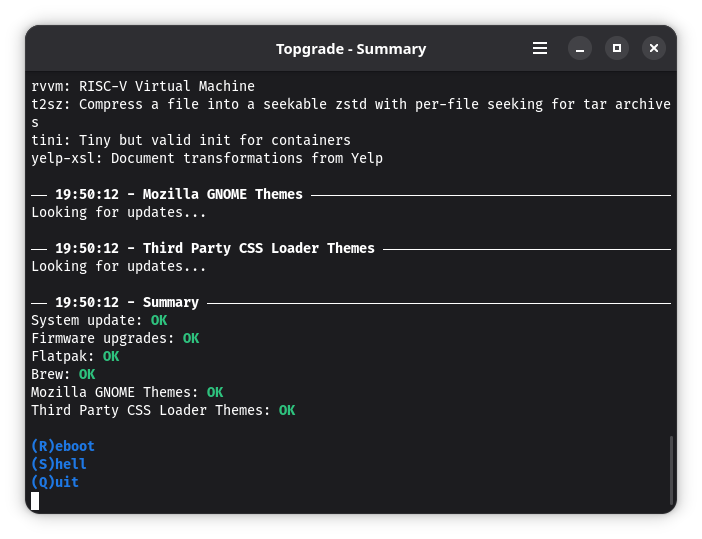The height and width of the screenshot is (539, 702).
Task: Click the terminal cursor block
Action: pos(35,500)
